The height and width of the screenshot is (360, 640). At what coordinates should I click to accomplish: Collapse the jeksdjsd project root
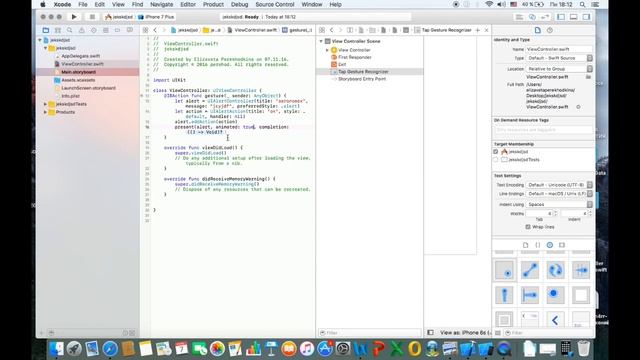click(x=40, y=40)
